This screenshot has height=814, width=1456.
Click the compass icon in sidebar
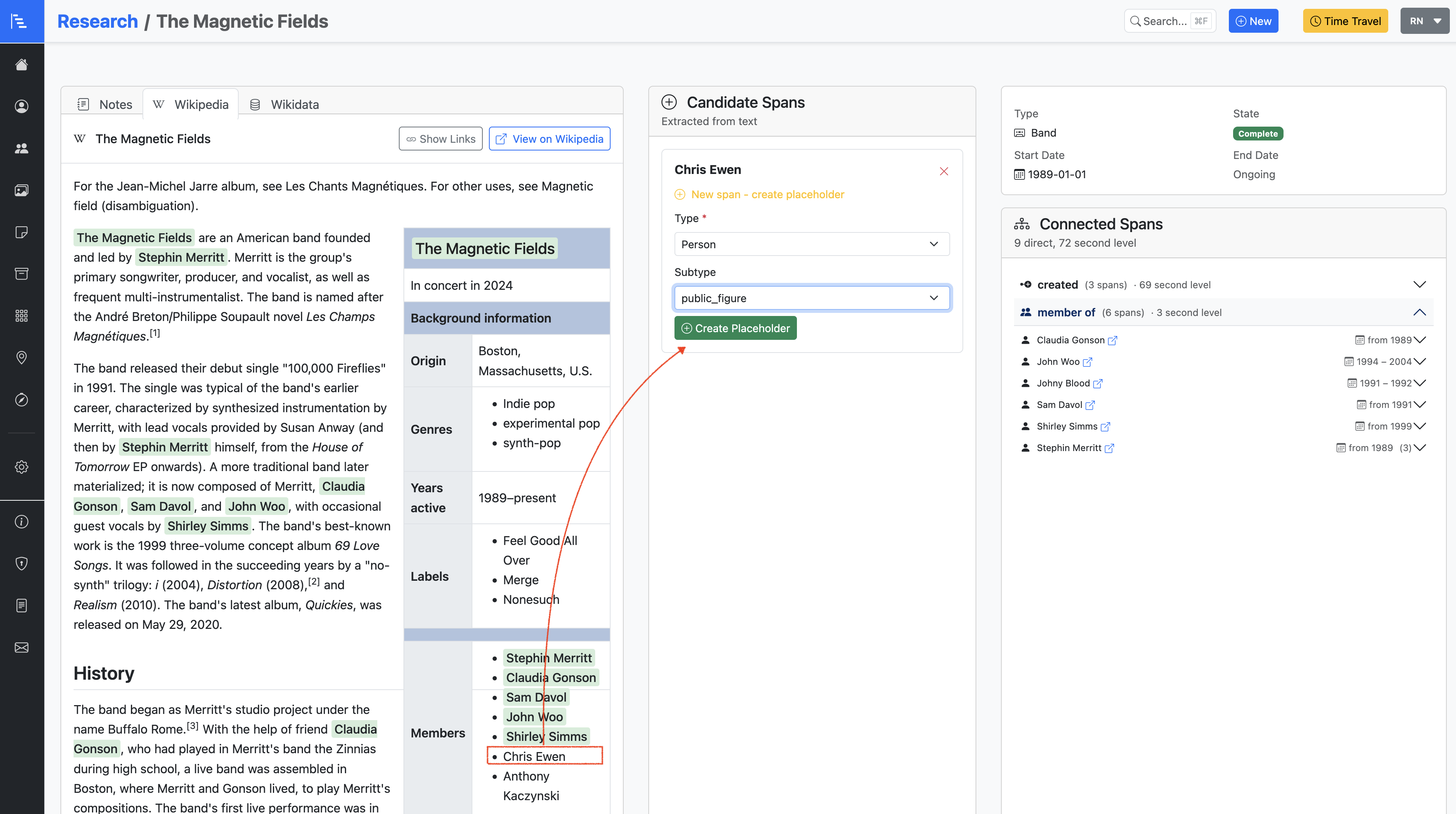point(22,400)
